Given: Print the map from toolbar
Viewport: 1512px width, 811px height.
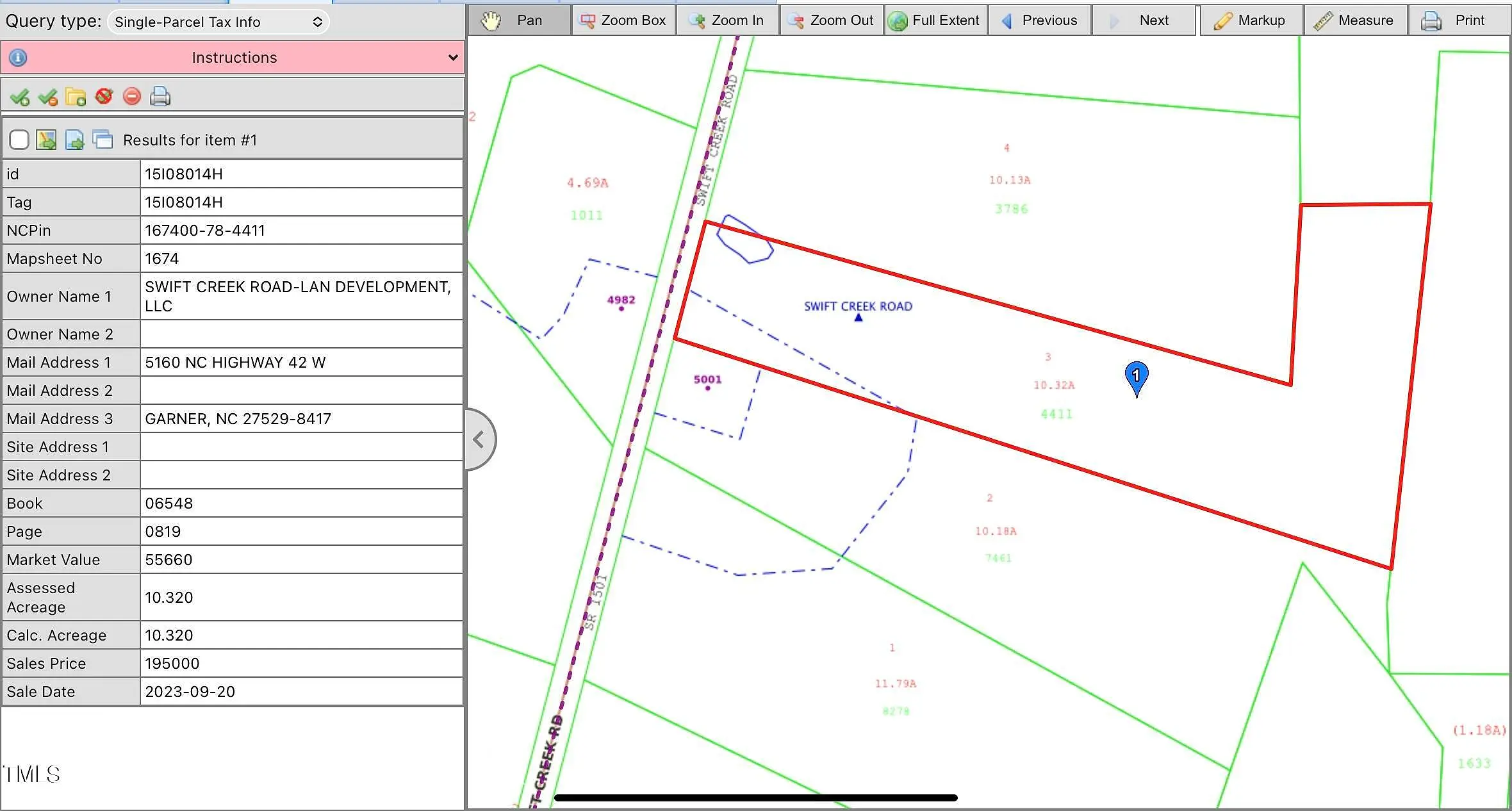Looking at the screenshot, I should 1459,20.
